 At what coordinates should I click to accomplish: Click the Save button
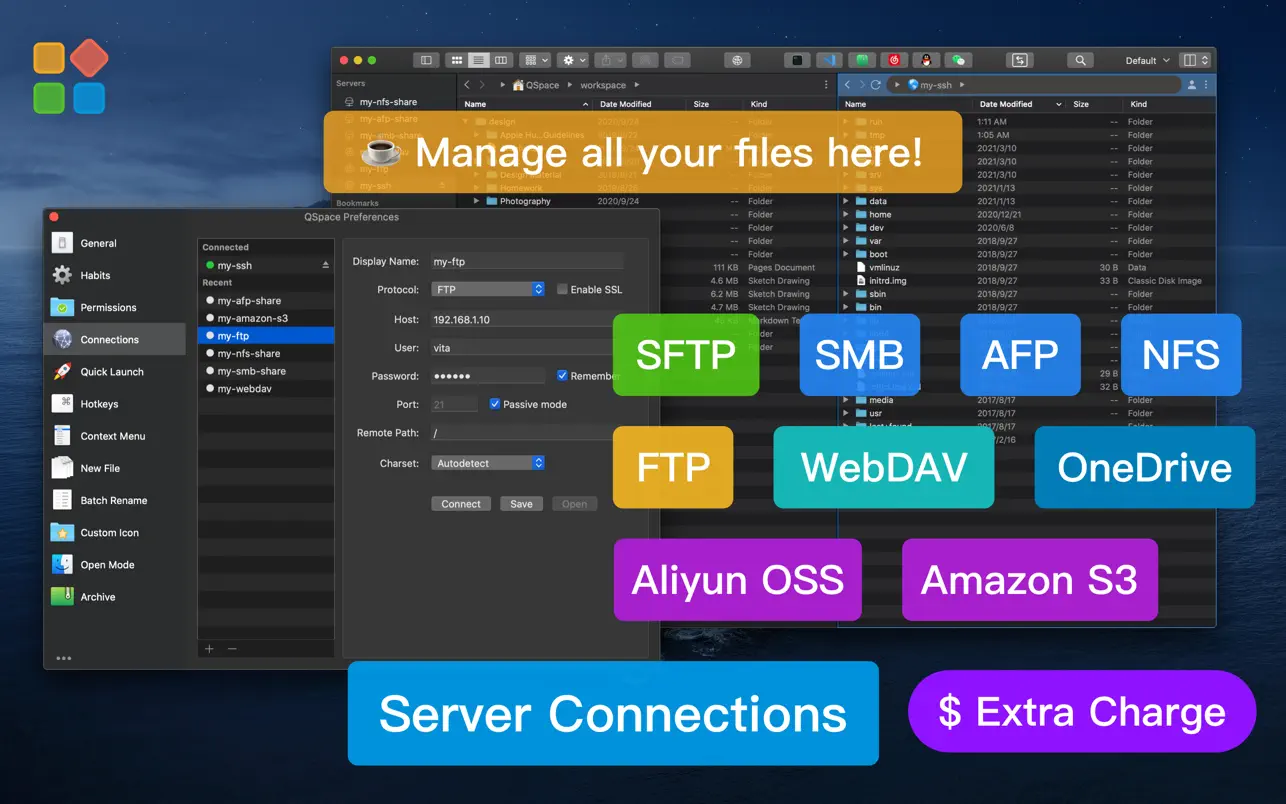[x=521, y=504]
